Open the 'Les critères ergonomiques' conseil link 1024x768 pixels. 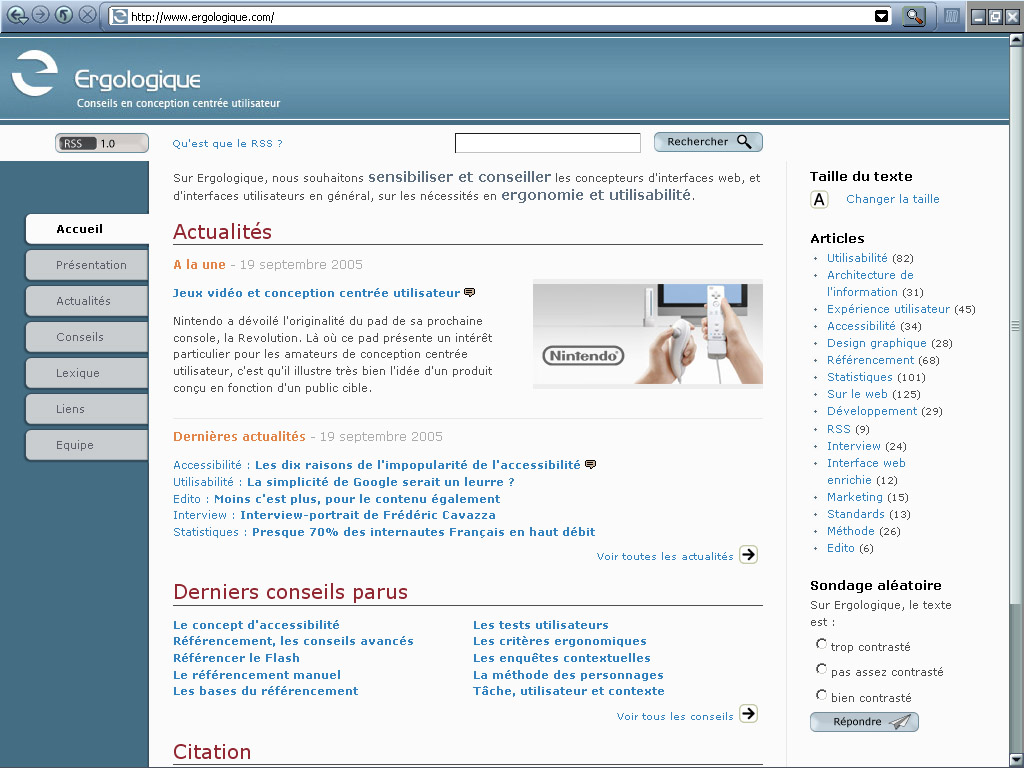(560, 641)
